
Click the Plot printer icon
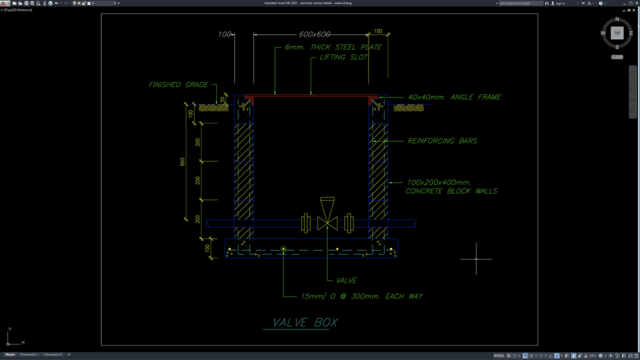pos(51,3)
